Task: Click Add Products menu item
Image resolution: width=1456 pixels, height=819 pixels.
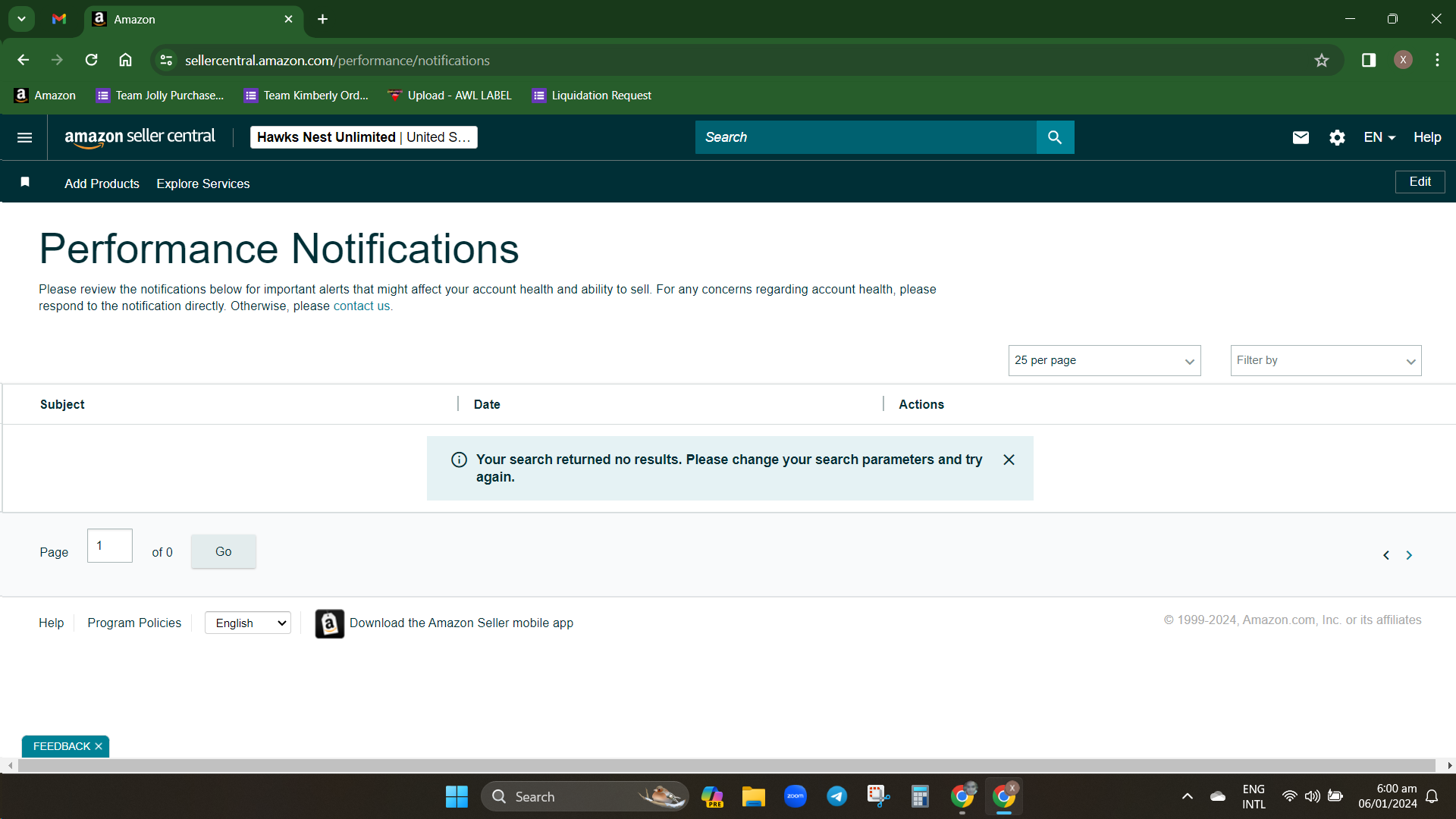Action: pos(102,184)
